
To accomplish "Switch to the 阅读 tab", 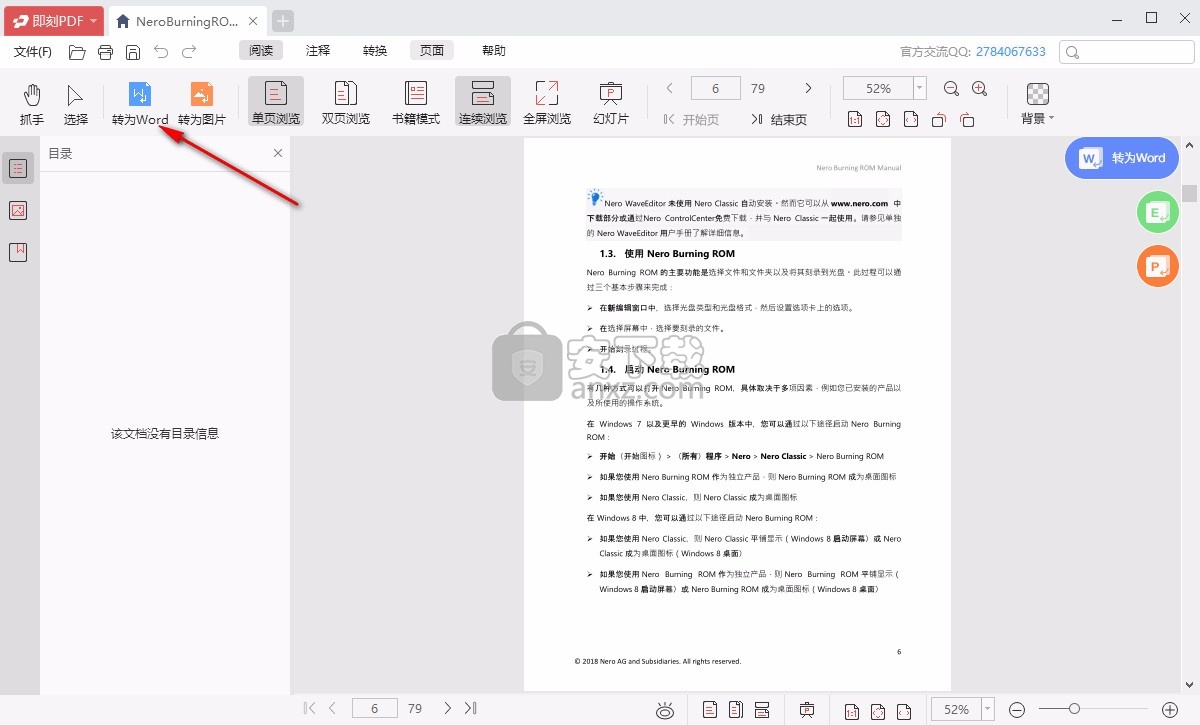I will [261, 51].
